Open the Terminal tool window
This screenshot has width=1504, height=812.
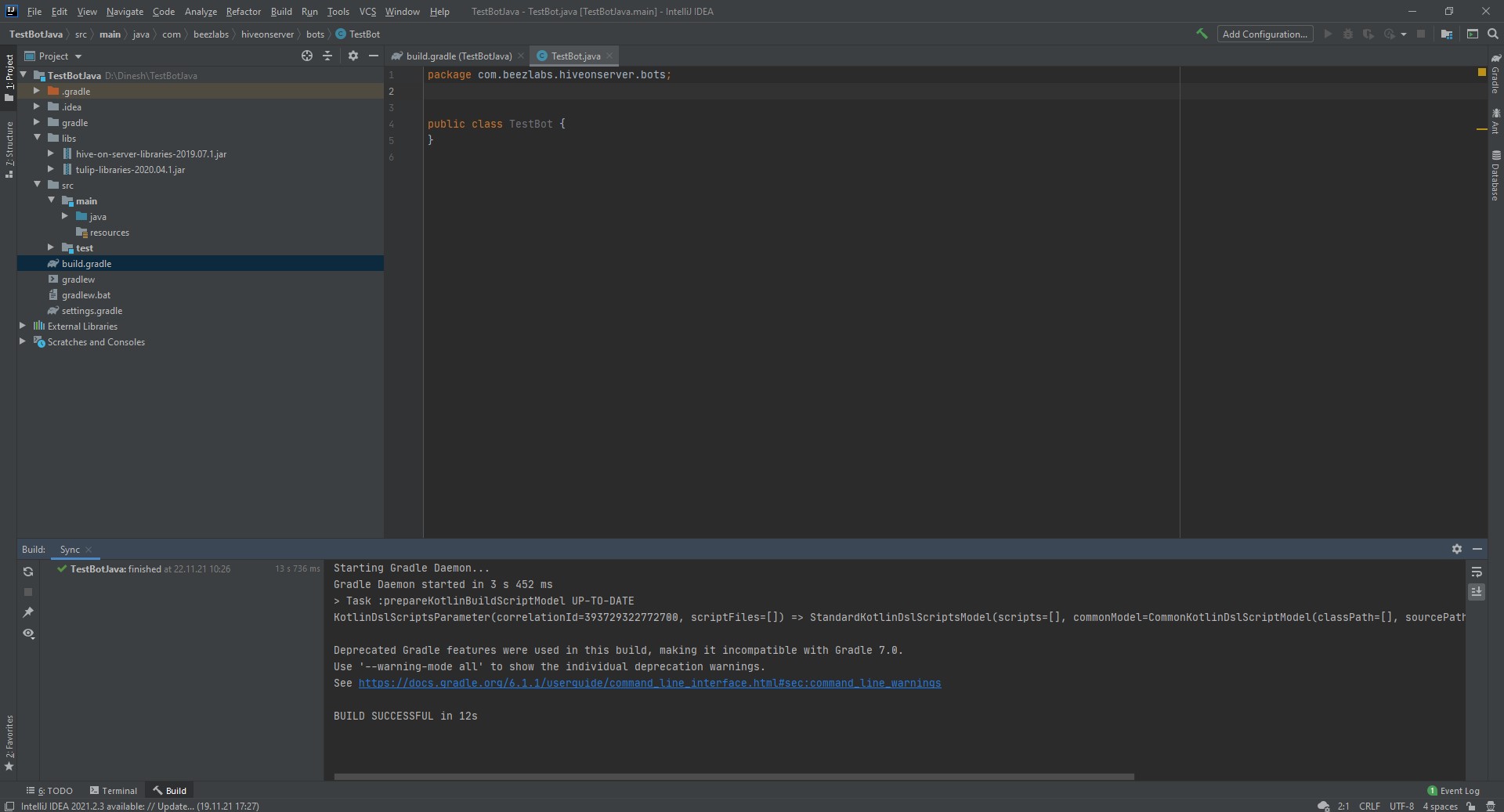(114, 790)
